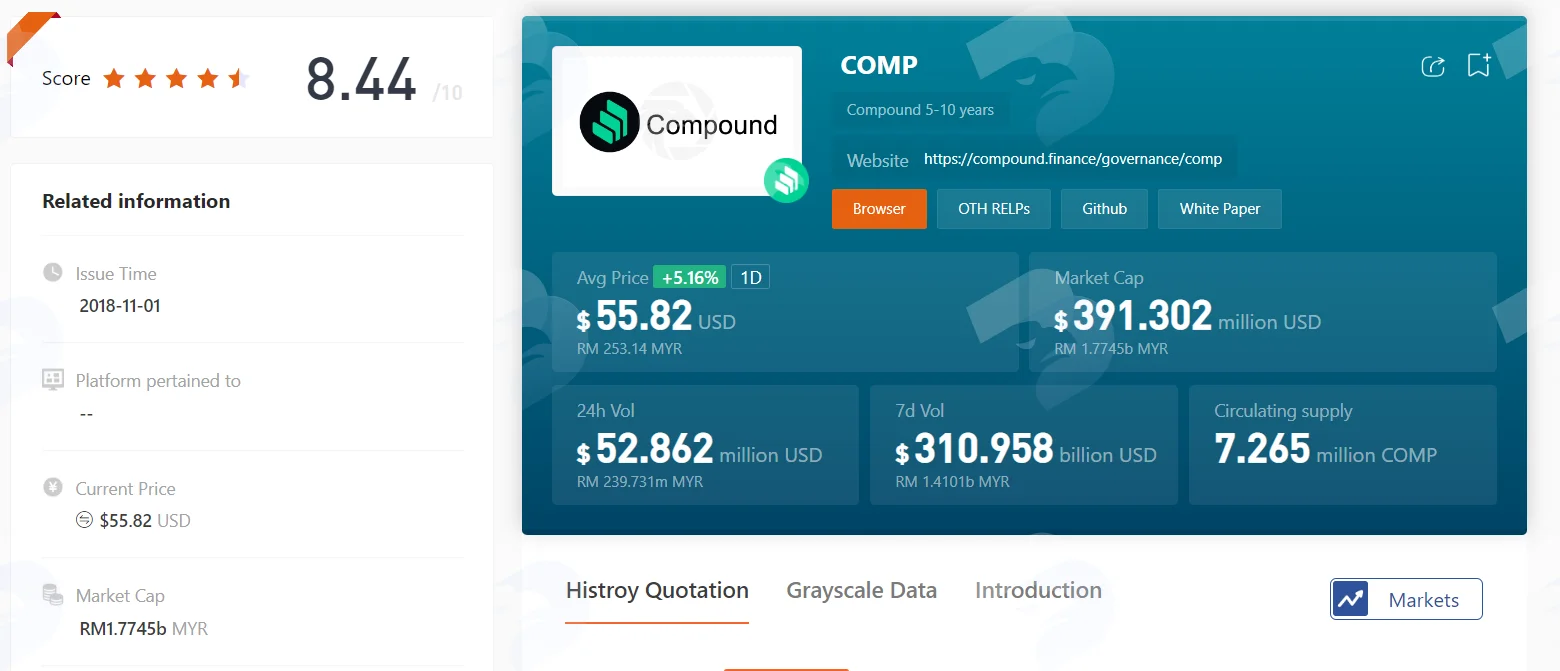Toggle the 1D price change period
This screenshot has height=671, width=1560.
750,277
